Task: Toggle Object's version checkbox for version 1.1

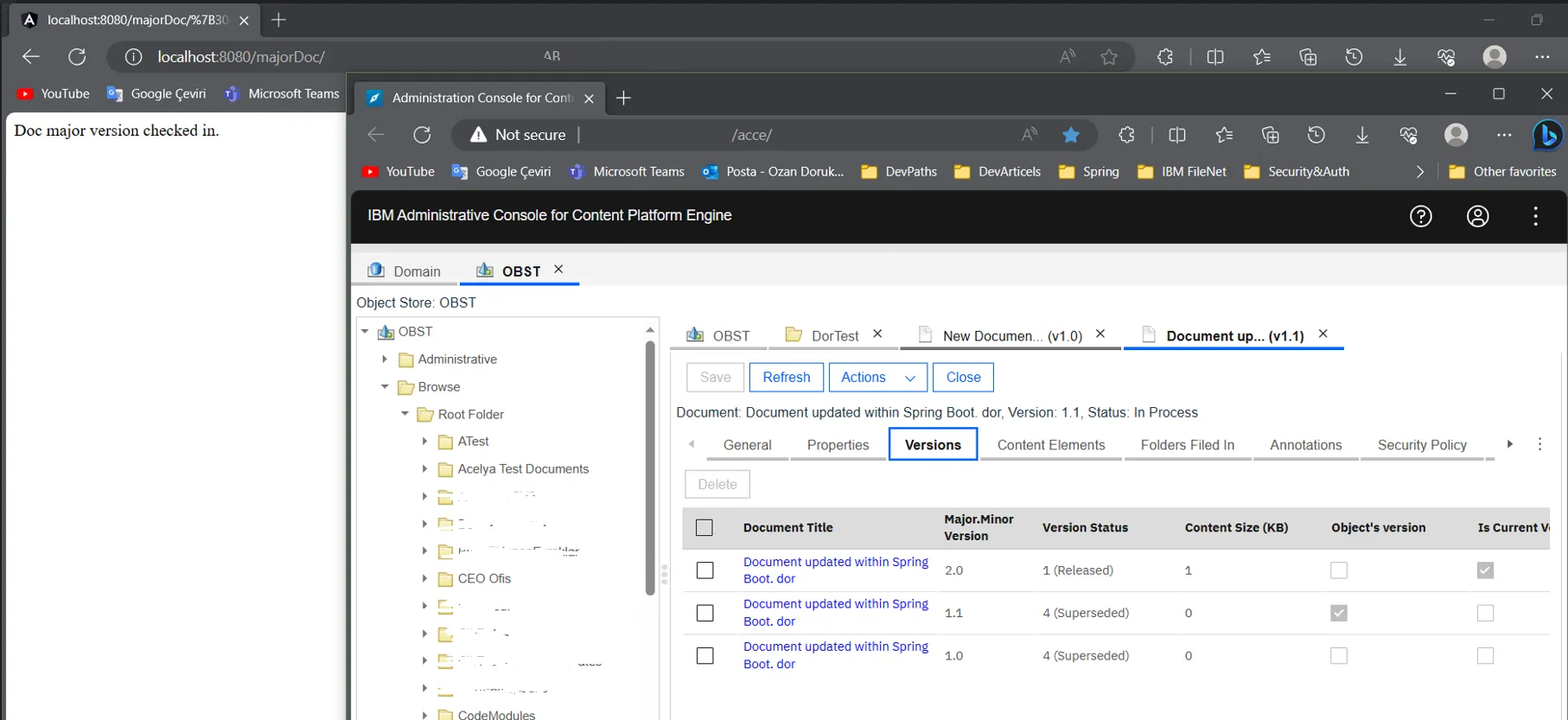Action: [1339, 613]
